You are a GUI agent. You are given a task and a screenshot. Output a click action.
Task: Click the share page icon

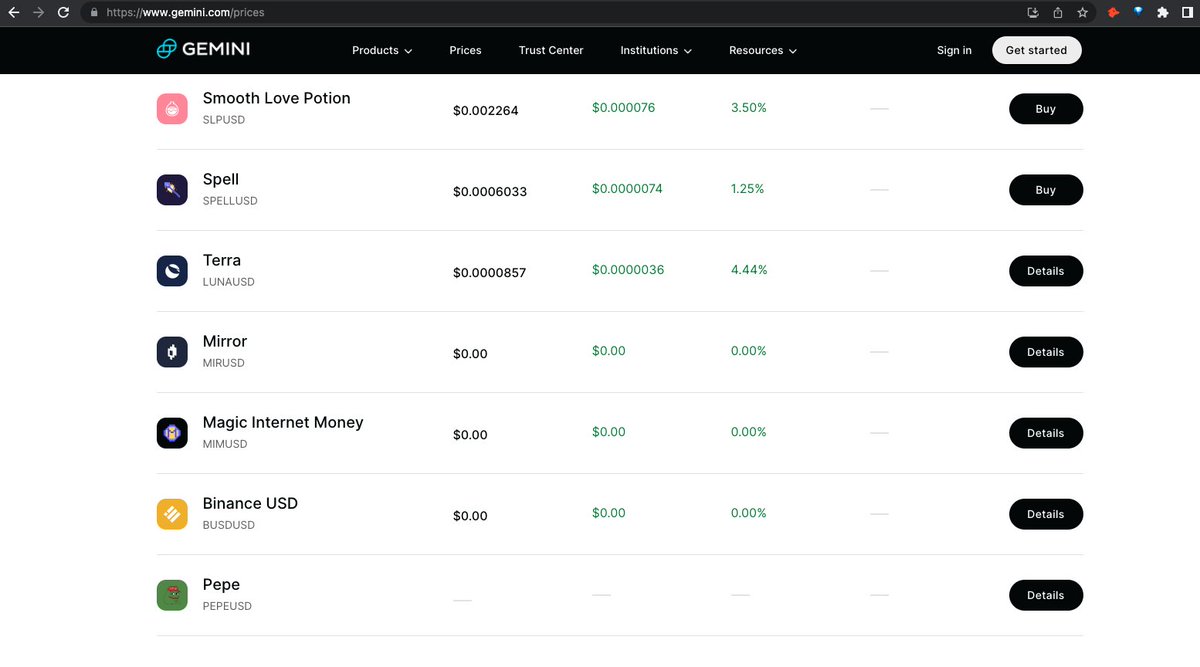1058,13
